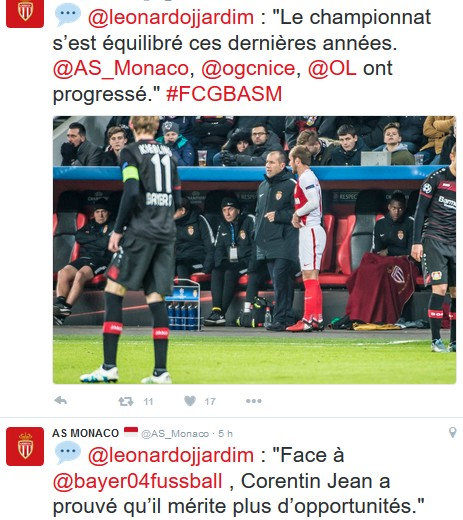The image size is (463, 520).
Task: Click speech bubble icon in second tweet
Action: [x=68, y=452]
